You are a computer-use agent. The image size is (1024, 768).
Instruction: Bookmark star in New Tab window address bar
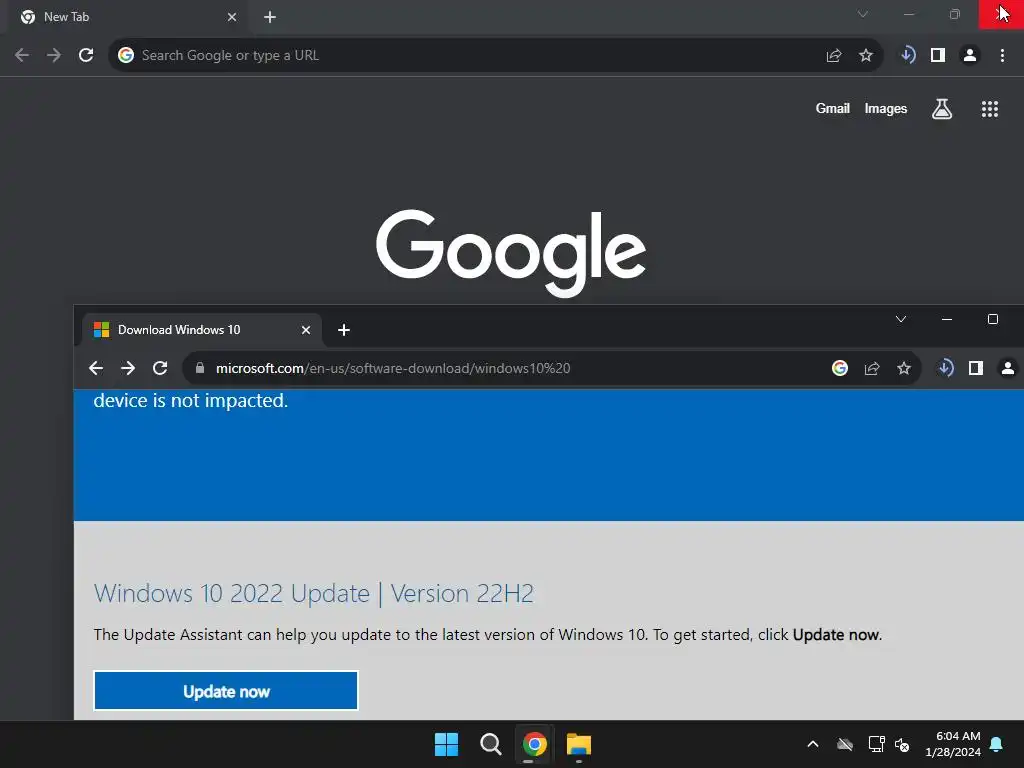865,56
